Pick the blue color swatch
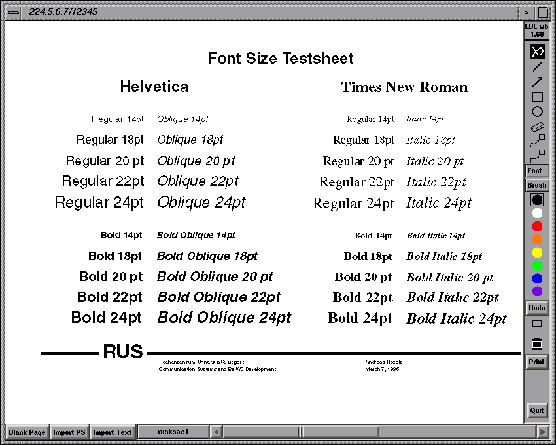Image resolution: width=556 pixels, height=445 pixels. point(537,278)
